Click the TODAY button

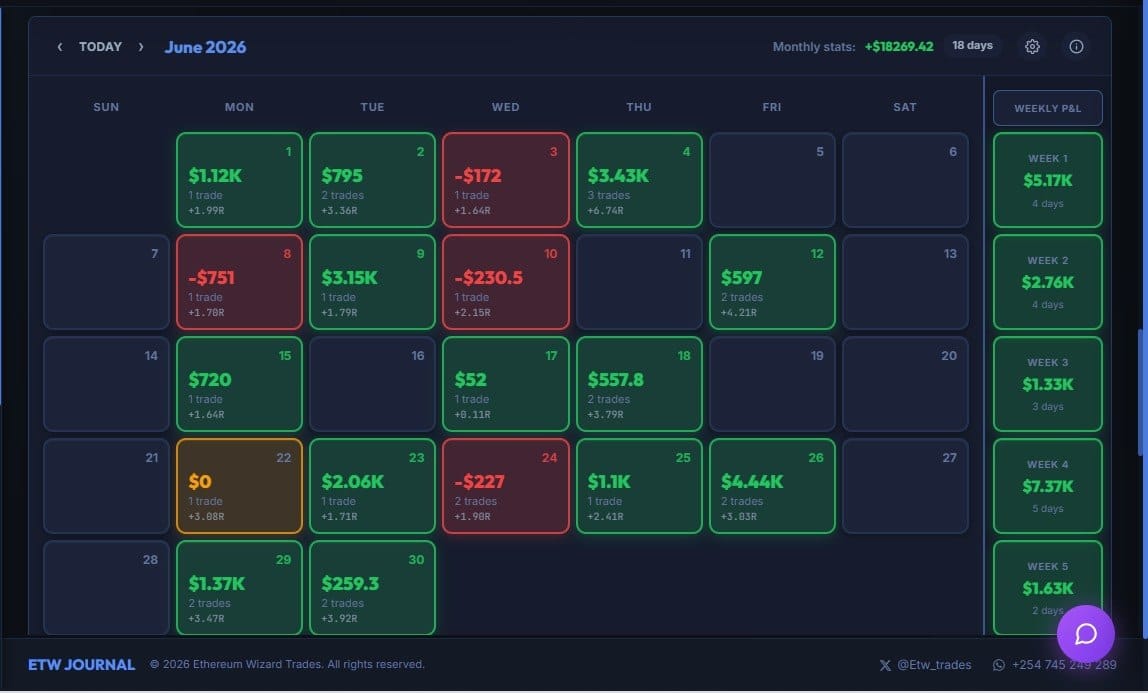pos(100,47)
